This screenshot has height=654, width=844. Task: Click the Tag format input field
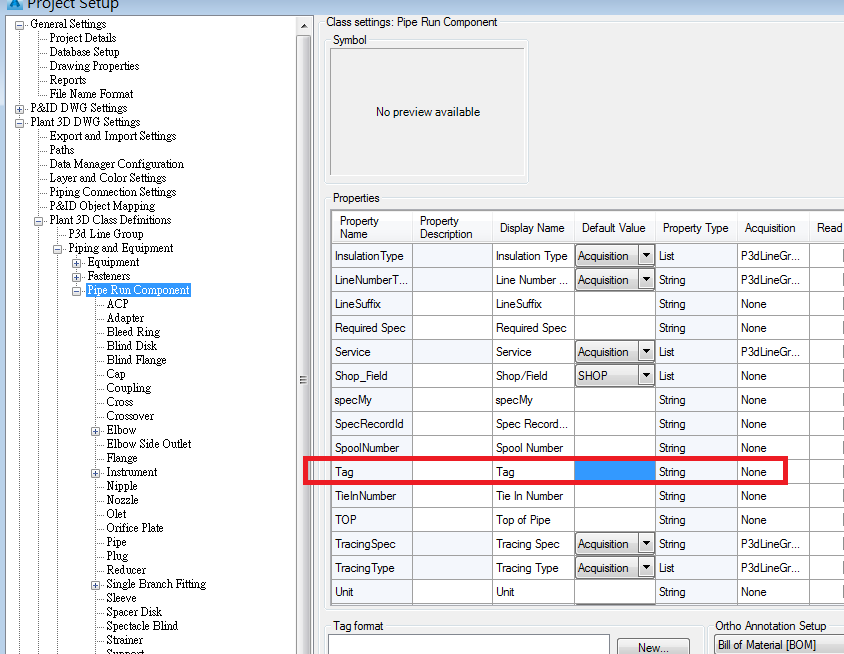tap(469, 644)
